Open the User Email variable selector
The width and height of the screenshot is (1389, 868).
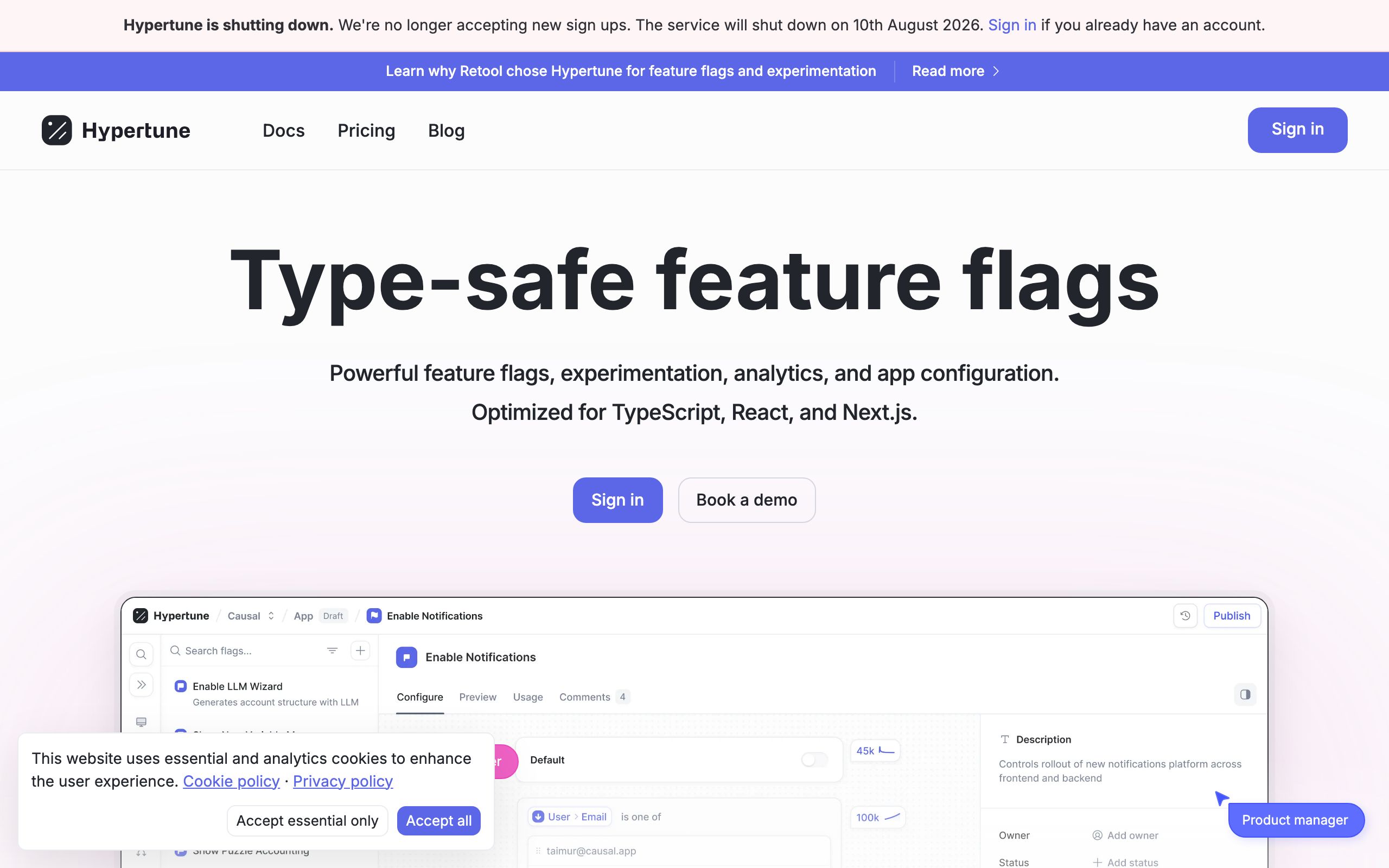click(569, 817)
